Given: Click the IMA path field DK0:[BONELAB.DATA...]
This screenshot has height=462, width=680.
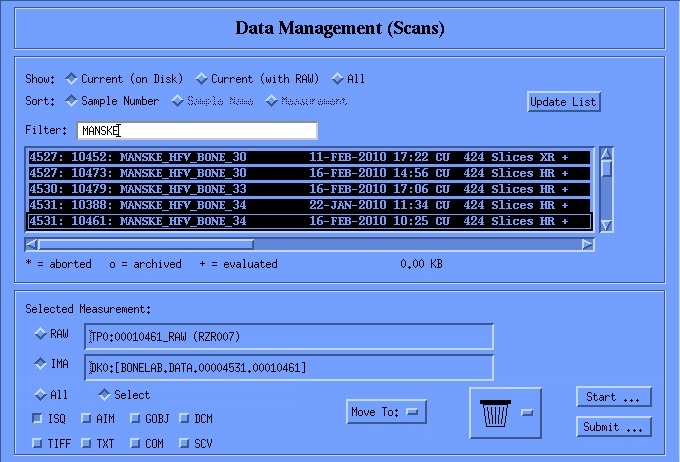Looking at the screenshot, I should tap(289, 368).
